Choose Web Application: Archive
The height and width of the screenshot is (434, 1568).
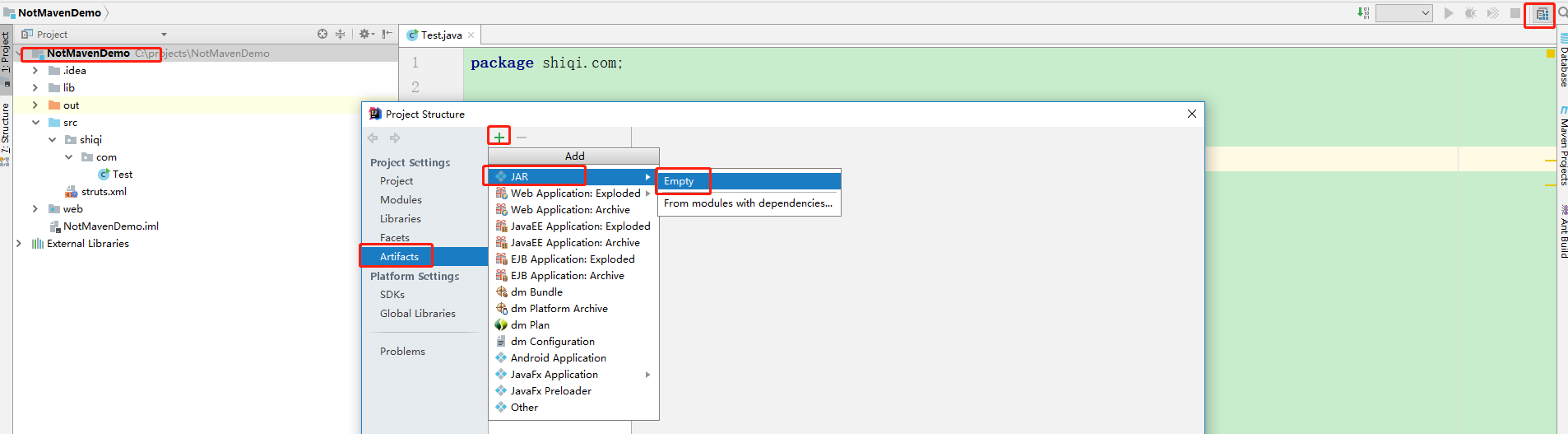573,210
